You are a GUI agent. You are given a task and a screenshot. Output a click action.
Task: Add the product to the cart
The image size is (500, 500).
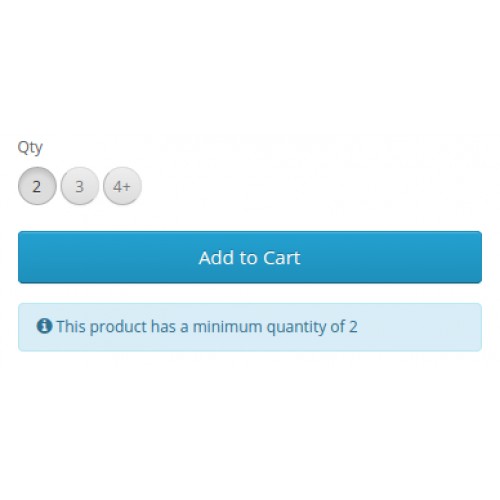pos(250,257)
